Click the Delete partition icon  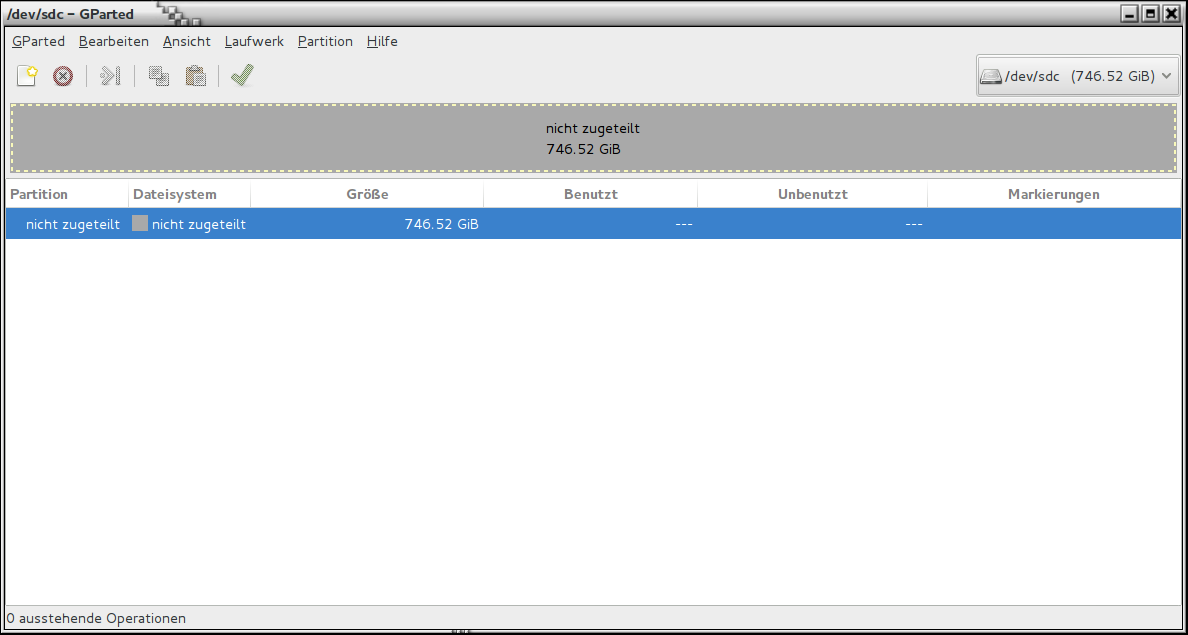point(63,76)
